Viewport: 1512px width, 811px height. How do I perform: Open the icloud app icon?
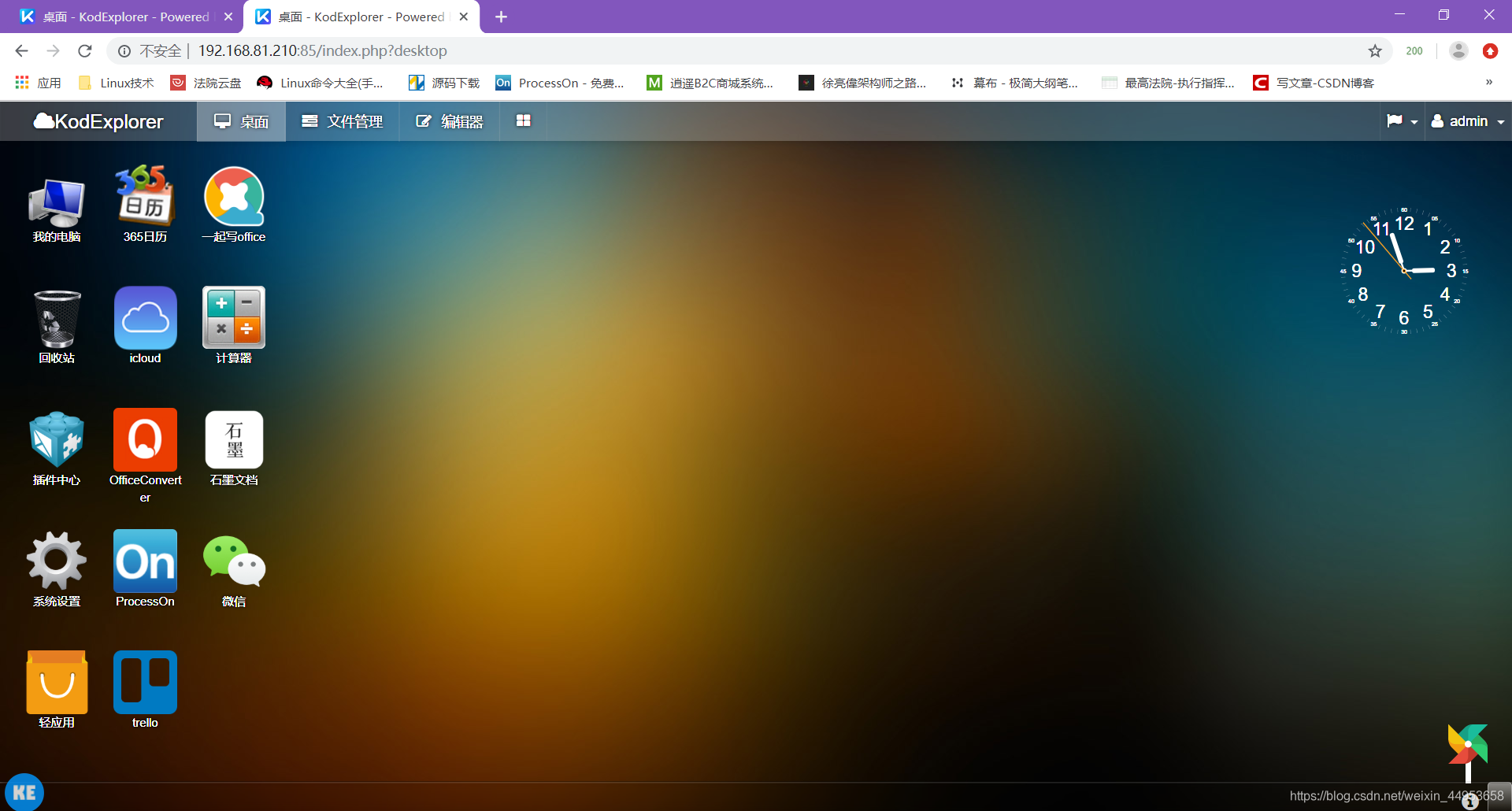click(x=145, y=324)
